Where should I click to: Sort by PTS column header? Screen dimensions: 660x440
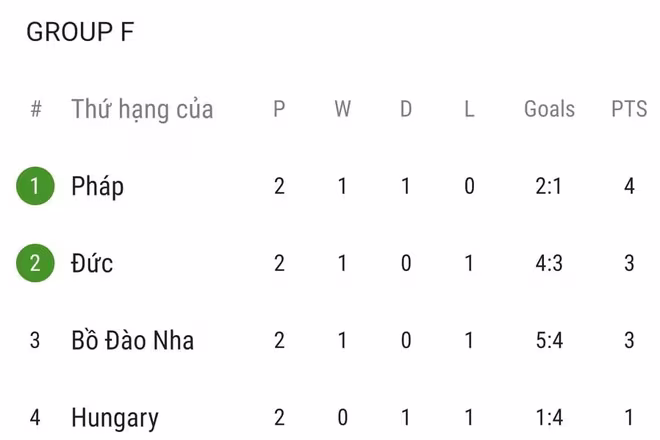pyautogui.click(x=629, y=109)
